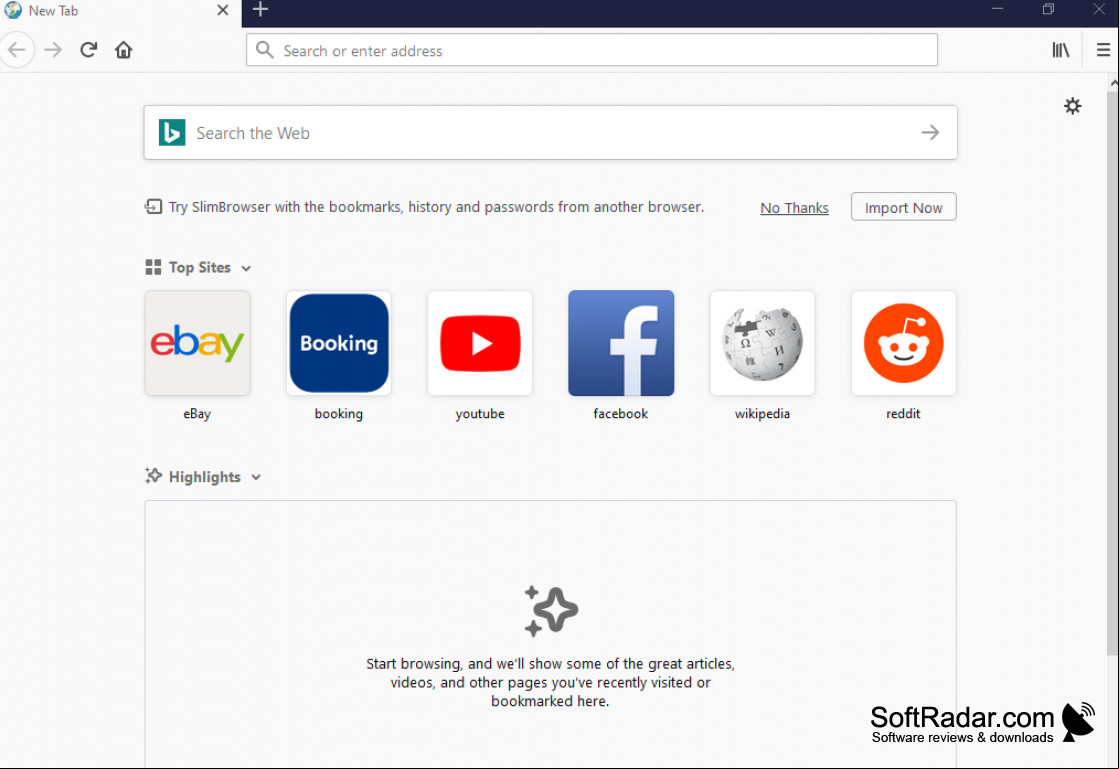1119x769 pixels.
Task: Restore down the browser window
Action: [x=1048, y=9]
